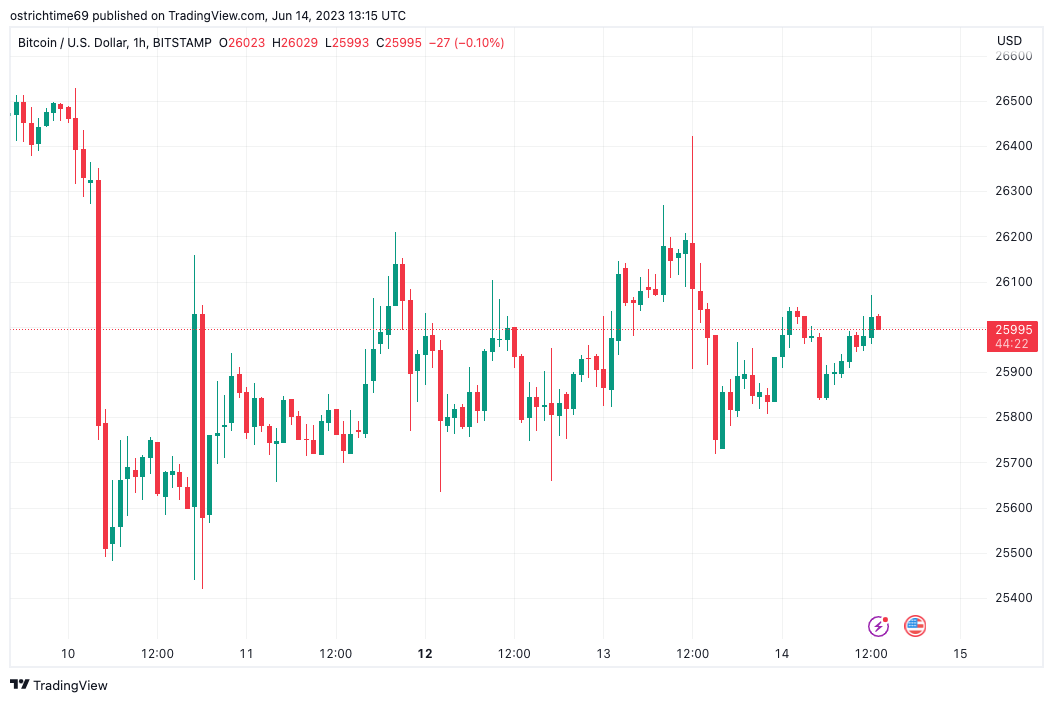
Task: Click the date label 15 on time axis
Action: coord(960,654)
